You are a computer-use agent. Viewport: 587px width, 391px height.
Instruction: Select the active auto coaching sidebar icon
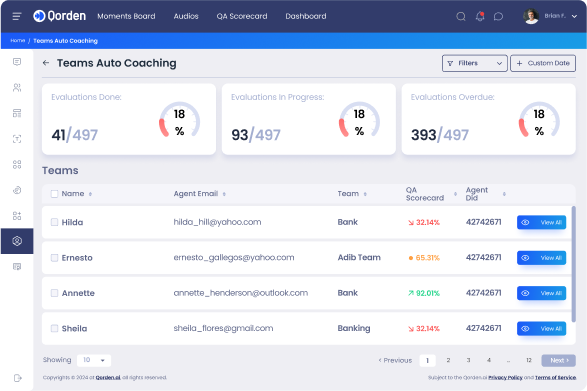point(17,241)
